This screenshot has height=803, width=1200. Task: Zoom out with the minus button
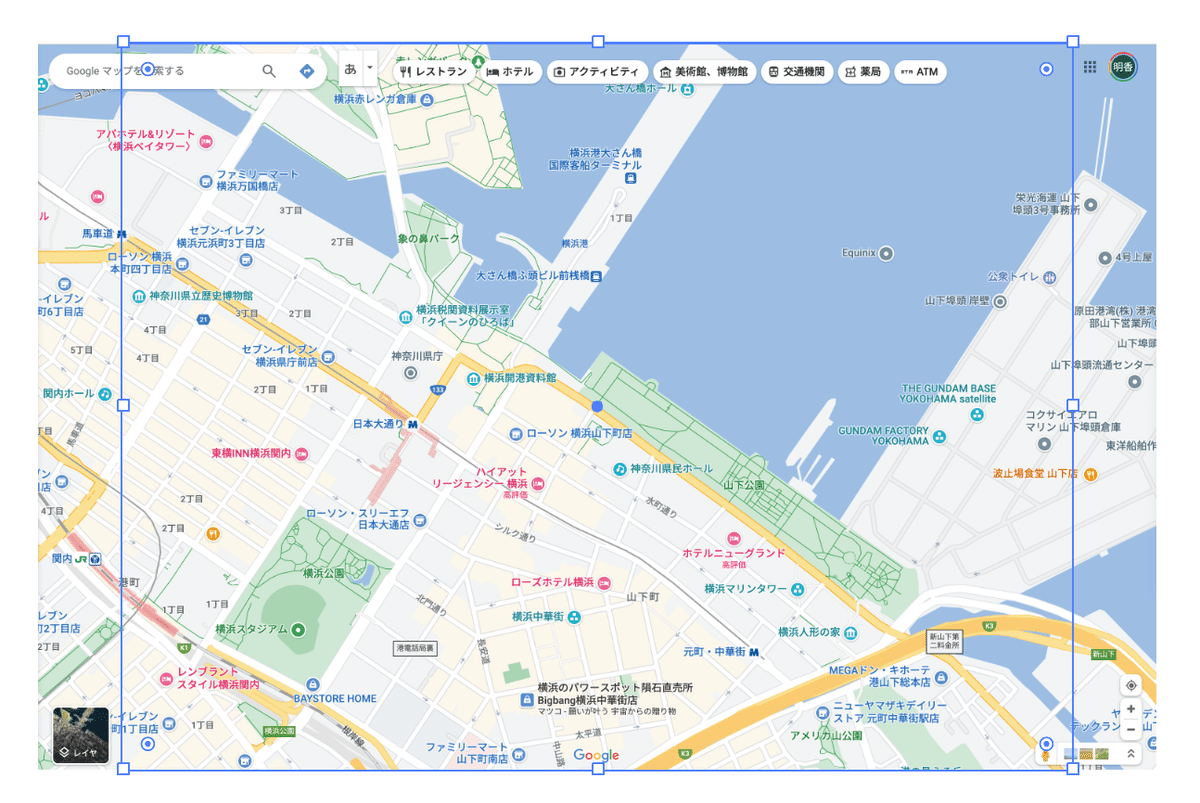click(x=1131, y=729)
